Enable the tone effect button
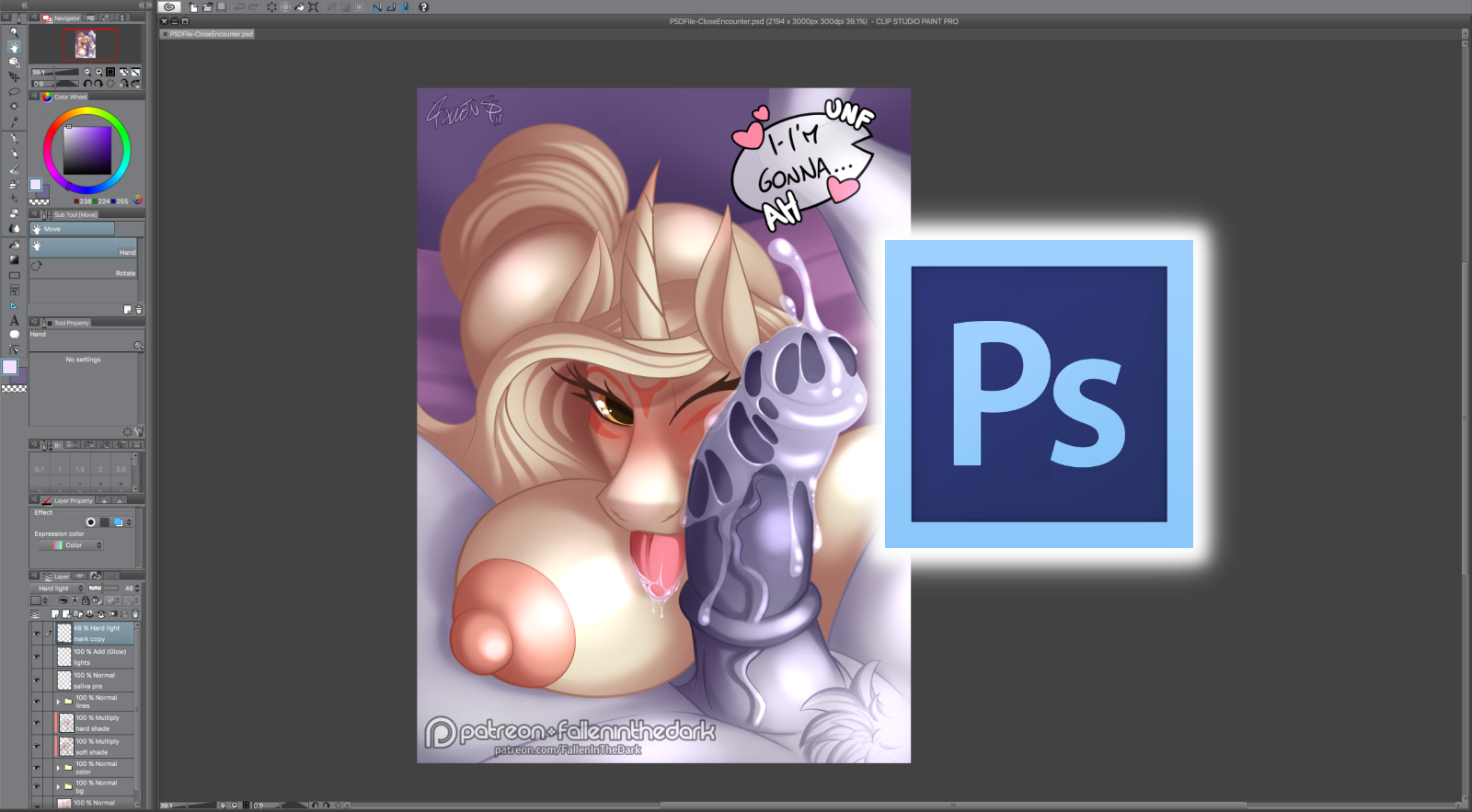 click(x=104, y=522)
